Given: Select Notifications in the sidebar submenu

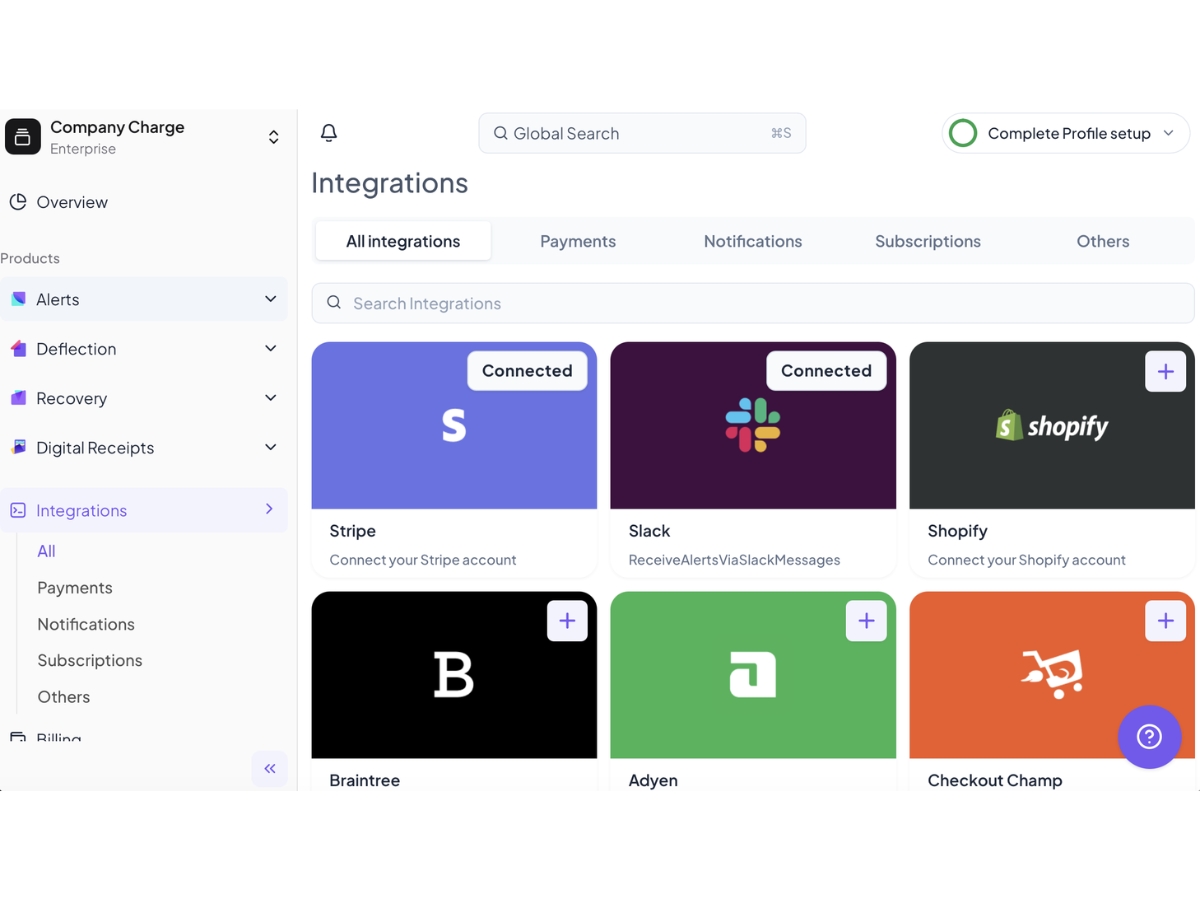Looking at the screenshot, I should [86, 624].
